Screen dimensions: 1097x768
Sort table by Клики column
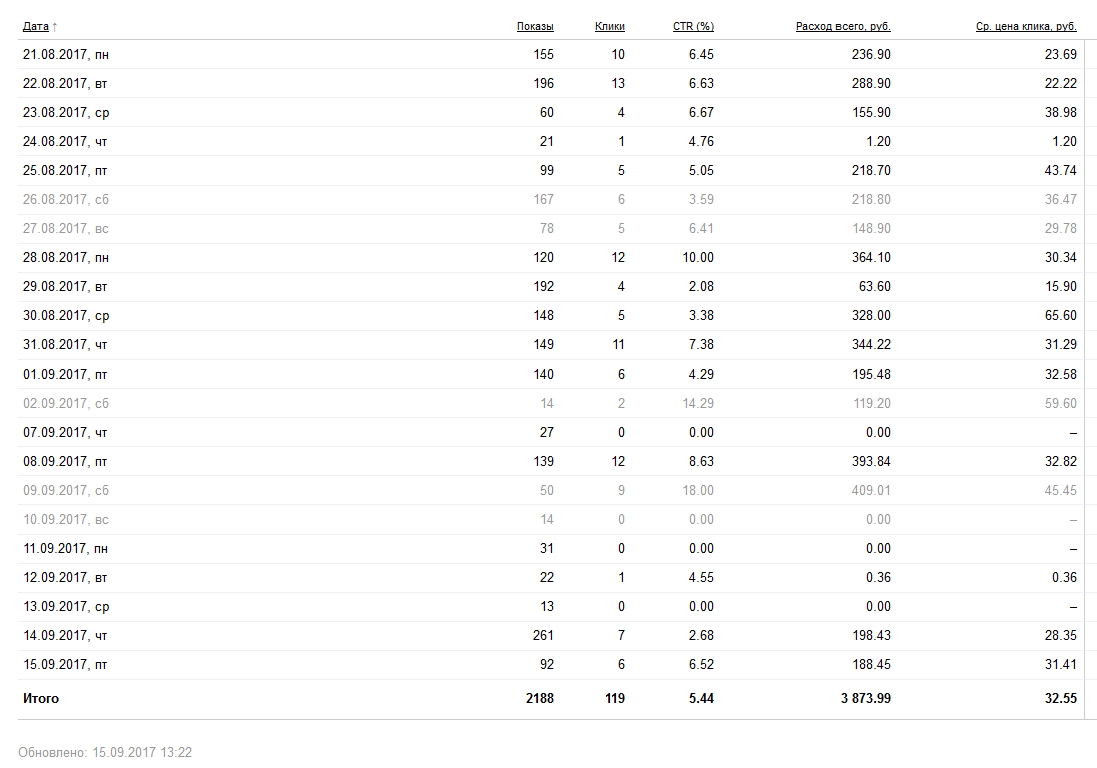point(609,27)
